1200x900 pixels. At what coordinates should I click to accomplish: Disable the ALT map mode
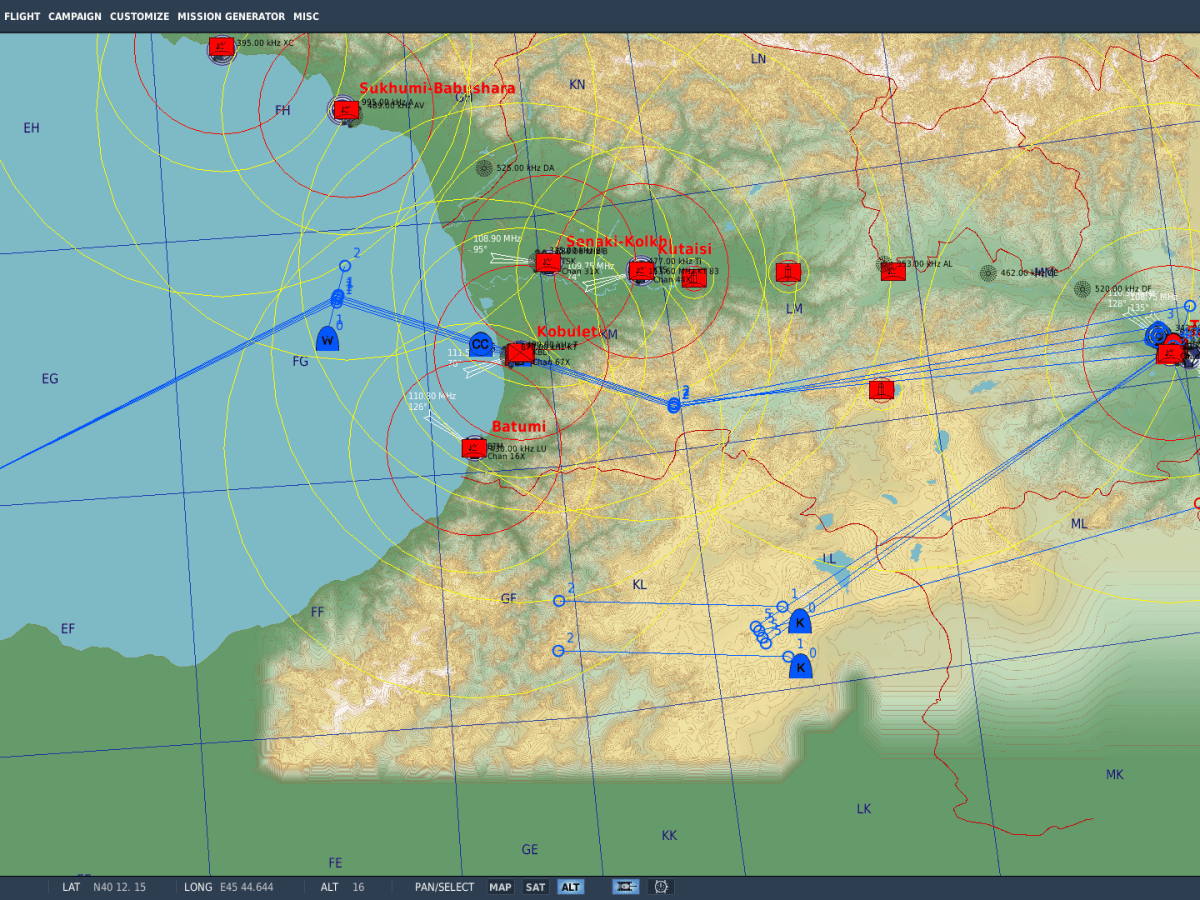570,886
